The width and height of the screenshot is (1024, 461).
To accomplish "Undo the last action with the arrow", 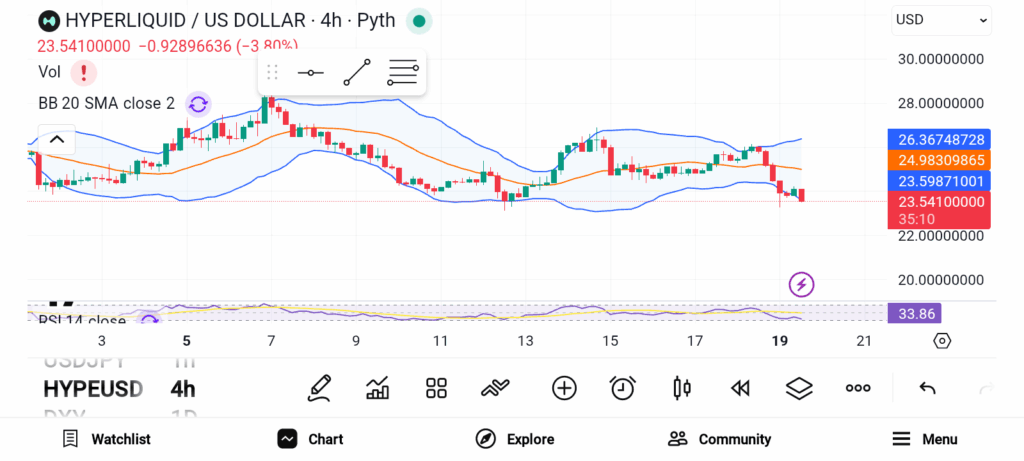I will pyautogui.click(x=927, y=389).
